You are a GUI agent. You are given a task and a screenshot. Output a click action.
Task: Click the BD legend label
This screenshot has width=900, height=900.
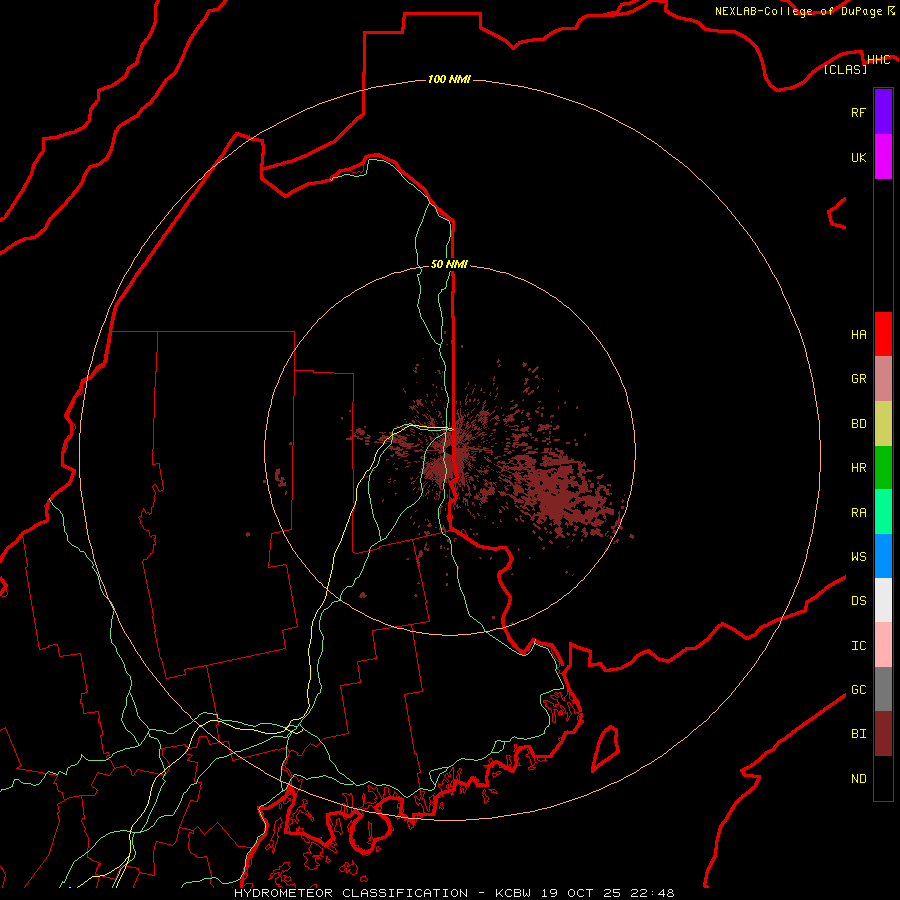[x=858, y=424]
